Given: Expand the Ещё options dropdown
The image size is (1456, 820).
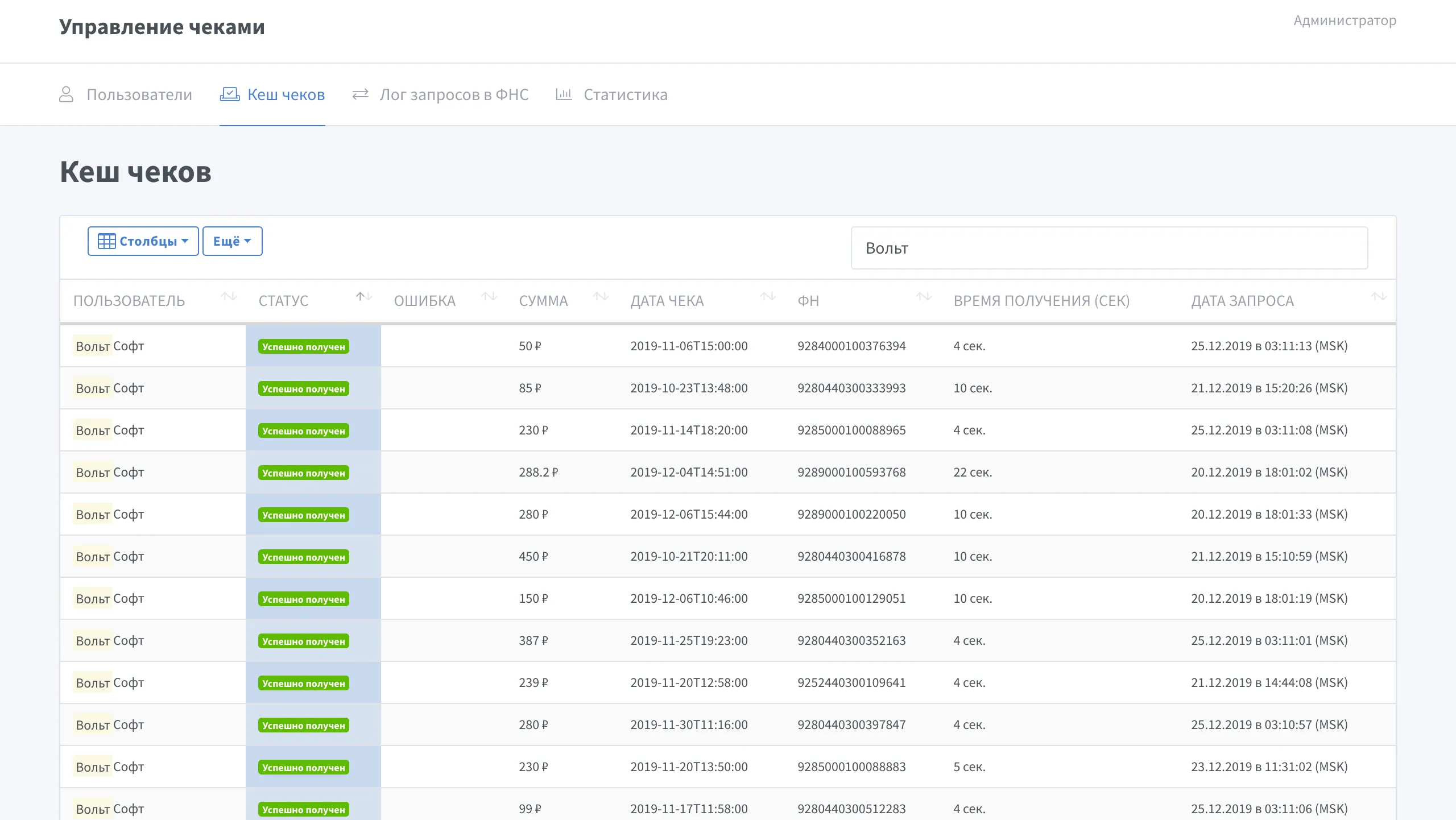Looking at the screenshot, I should [232, 241].
